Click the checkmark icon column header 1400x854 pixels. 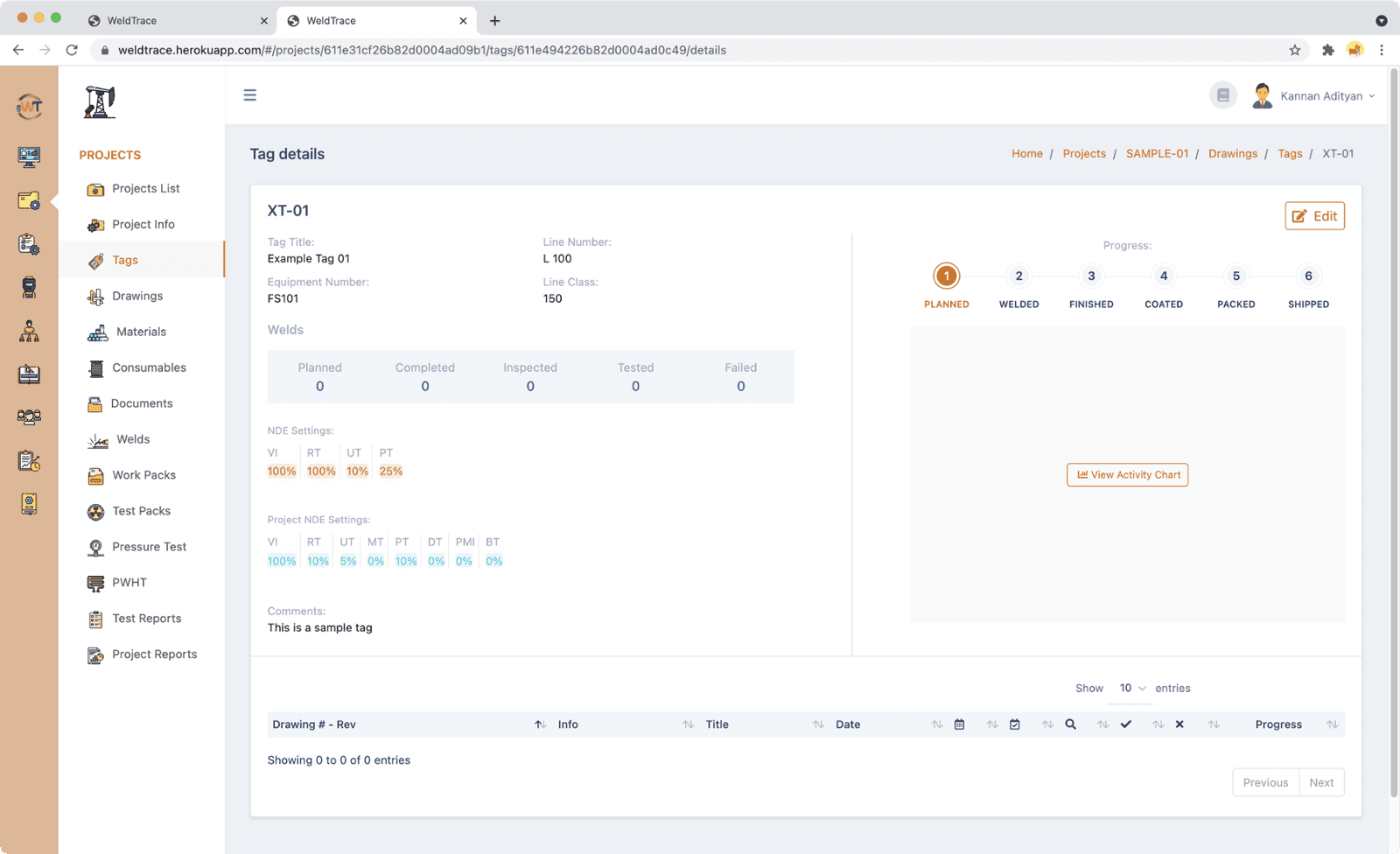pos(1126,724)
